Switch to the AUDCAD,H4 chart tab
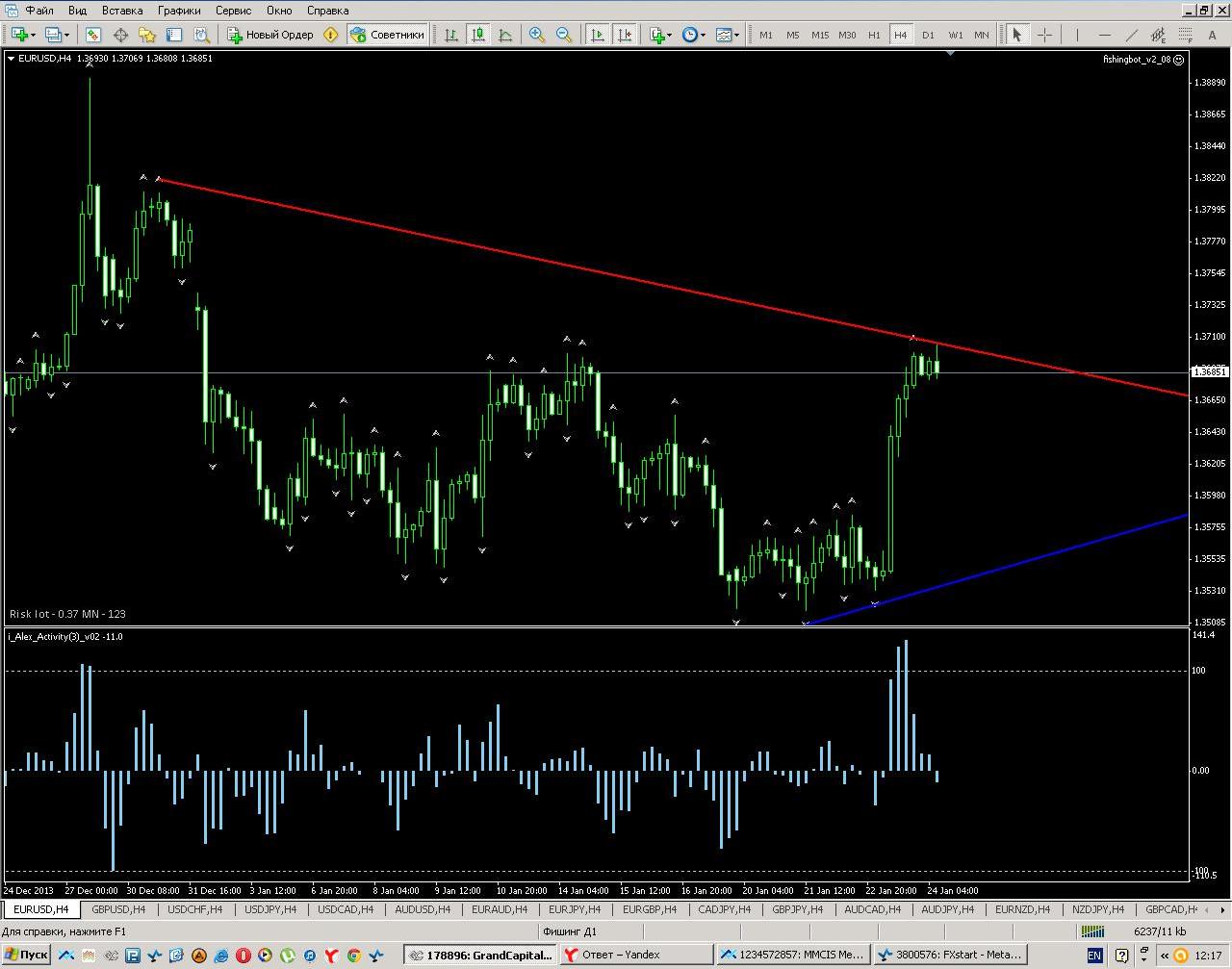The height and width of the screenshot is (969, 1232). tap(874, 909)
